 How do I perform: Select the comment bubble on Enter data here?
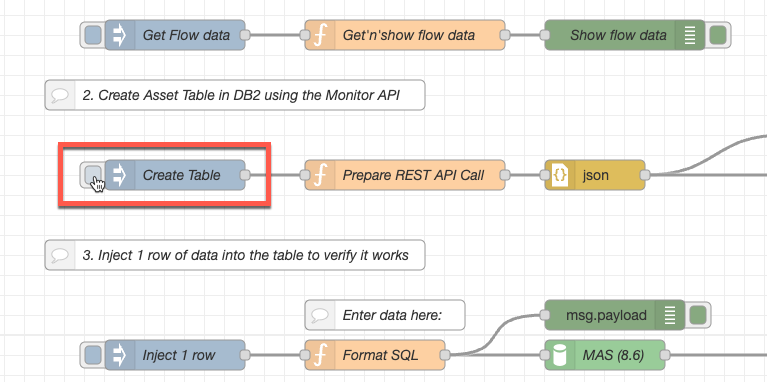[319, 315]
